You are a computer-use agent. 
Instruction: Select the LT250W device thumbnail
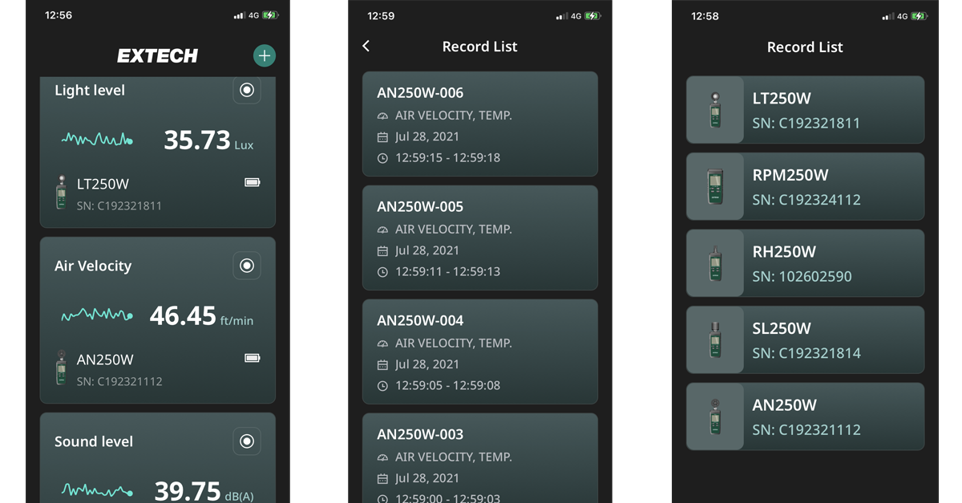pyautogui.click(x=715, y=110)
